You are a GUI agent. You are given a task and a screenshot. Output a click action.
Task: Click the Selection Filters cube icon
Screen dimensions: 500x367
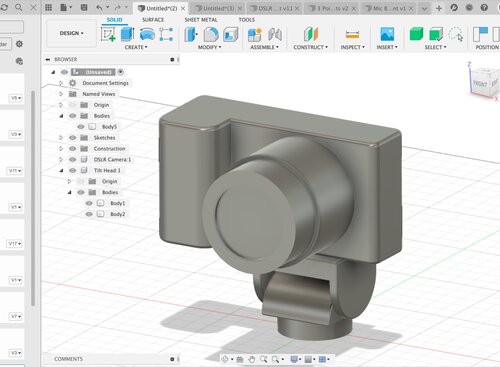point(436,34)
